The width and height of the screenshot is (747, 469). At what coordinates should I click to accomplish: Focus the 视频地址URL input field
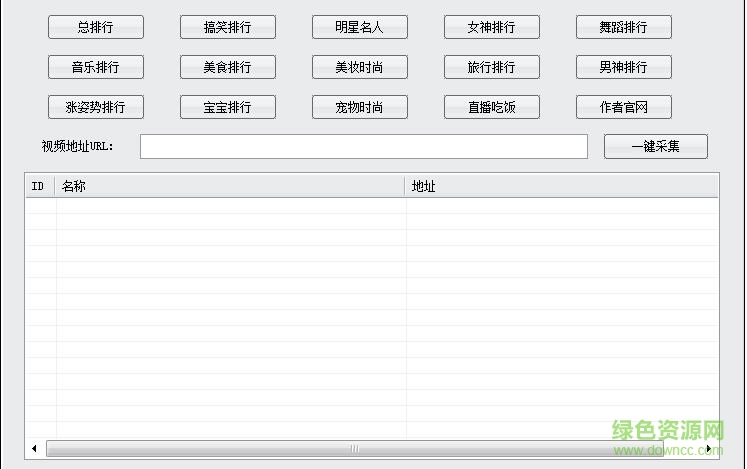pyautogui.click(x=364, y=147)
